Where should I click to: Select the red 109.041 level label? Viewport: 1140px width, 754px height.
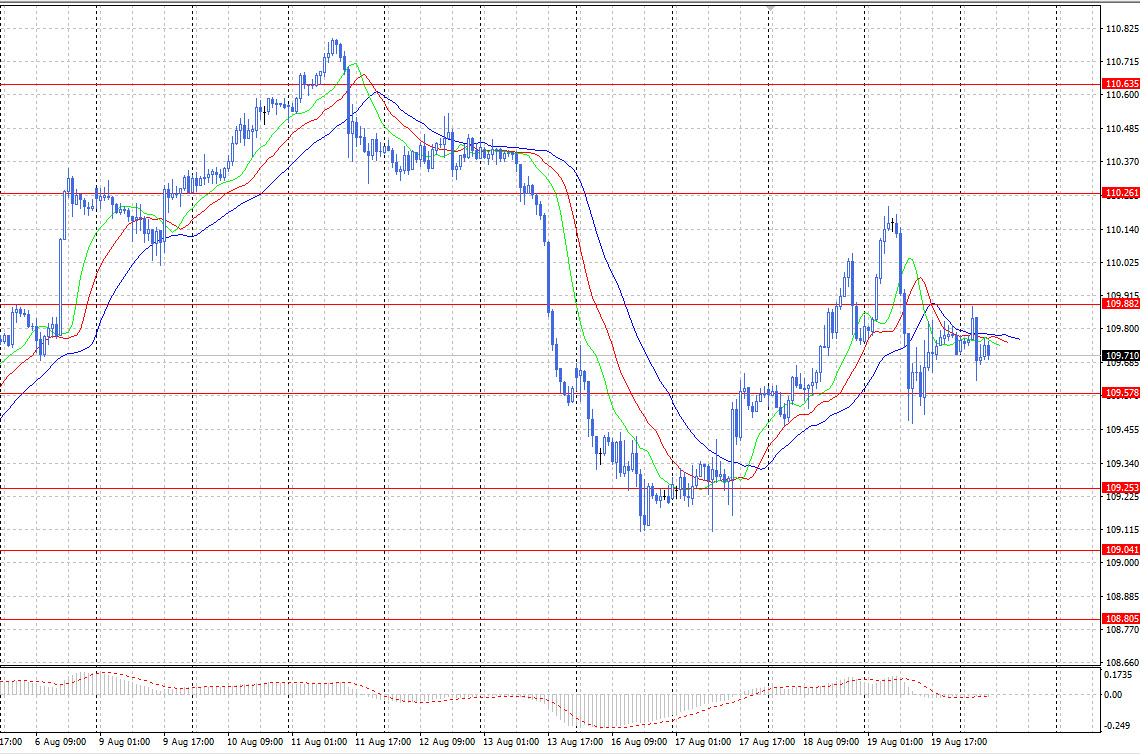pos(1122,550)
